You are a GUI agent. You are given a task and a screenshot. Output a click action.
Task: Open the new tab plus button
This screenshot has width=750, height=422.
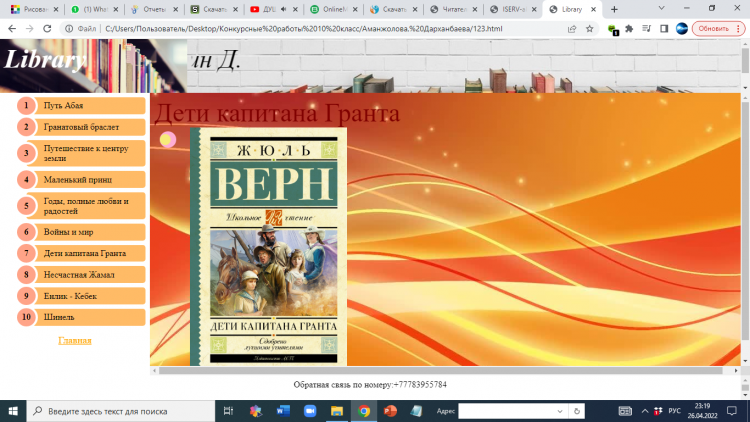click(614, 9)
